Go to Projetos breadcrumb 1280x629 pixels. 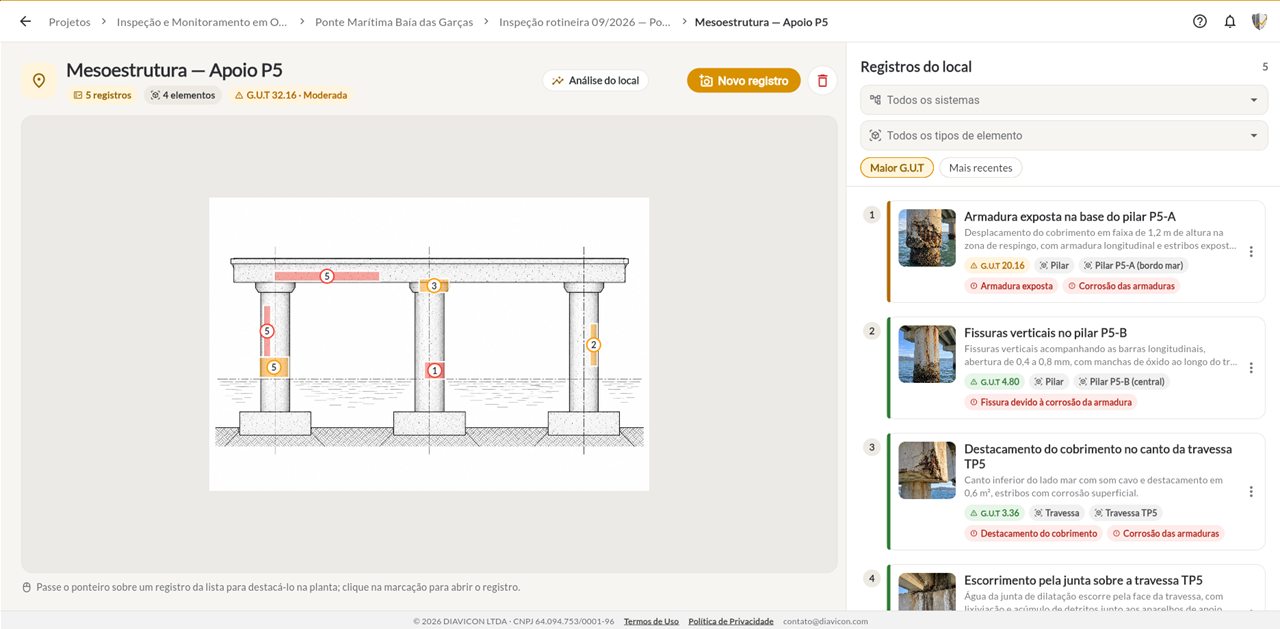(x=69, y=21)
